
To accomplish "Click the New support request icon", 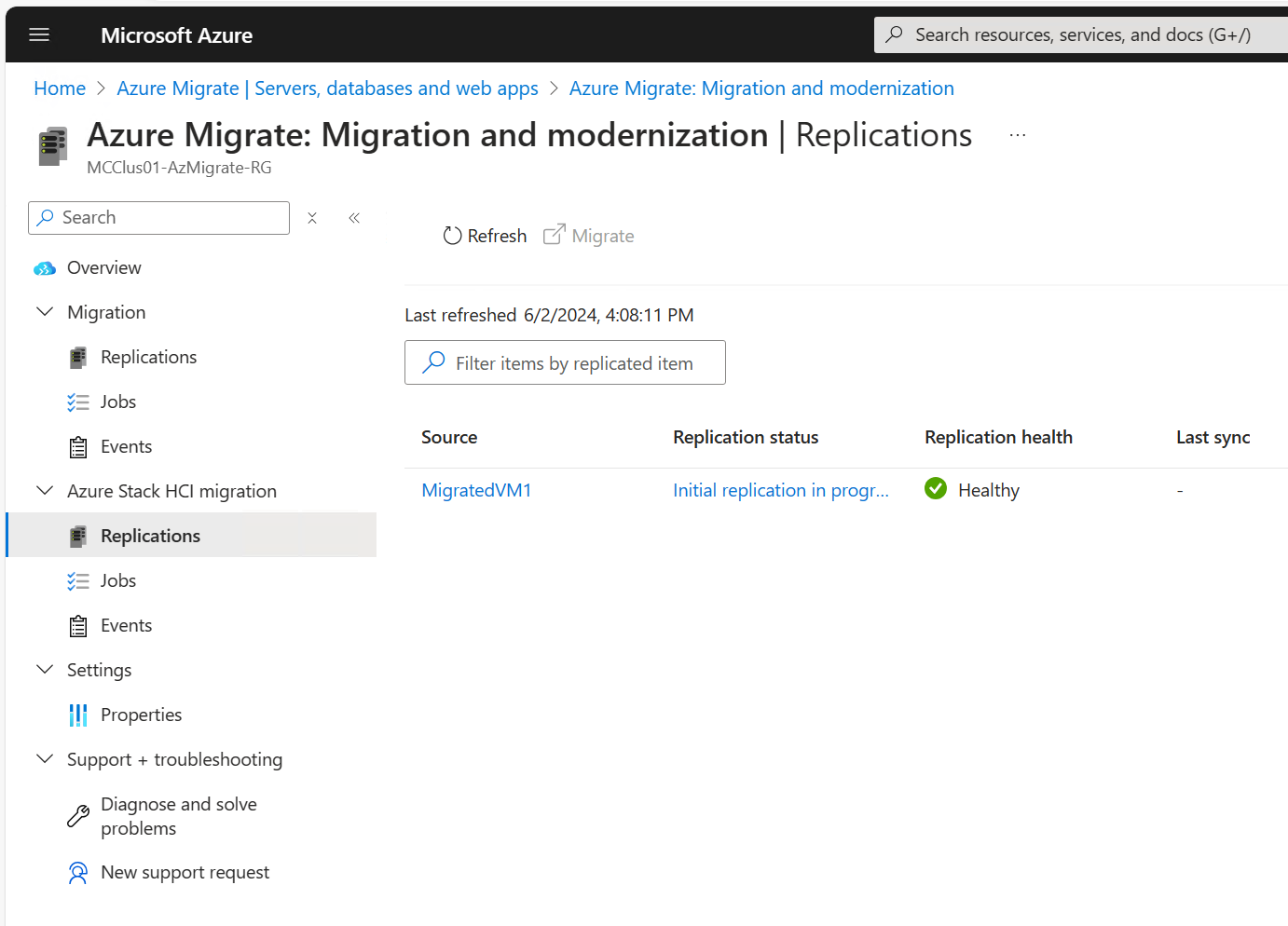I will tap(78, 873).
